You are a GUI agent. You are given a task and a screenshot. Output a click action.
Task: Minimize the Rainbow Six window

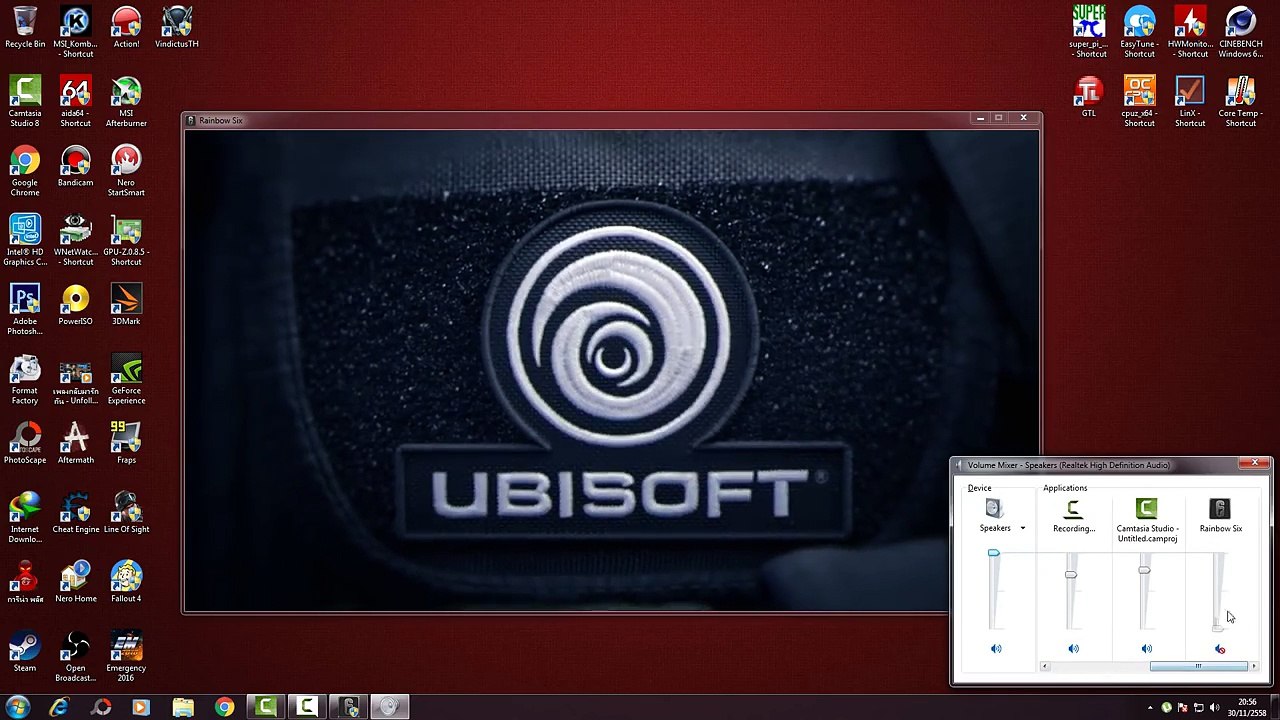point(980,118)
